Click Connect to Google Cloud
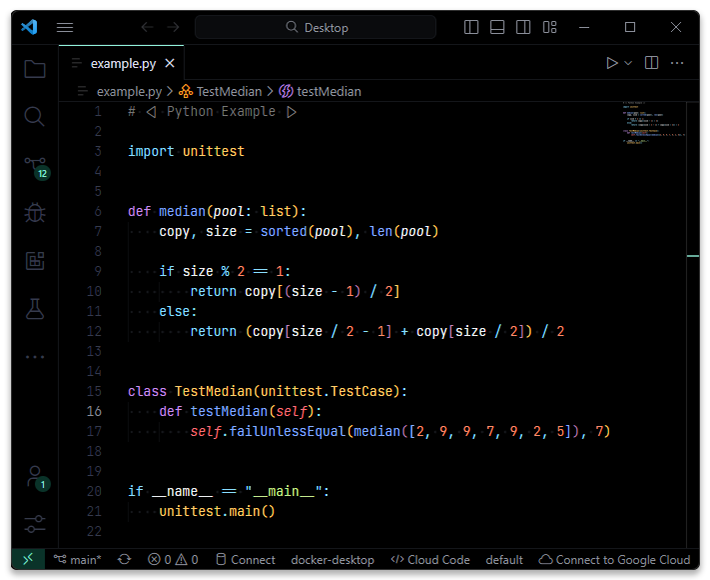 point(614,560)
